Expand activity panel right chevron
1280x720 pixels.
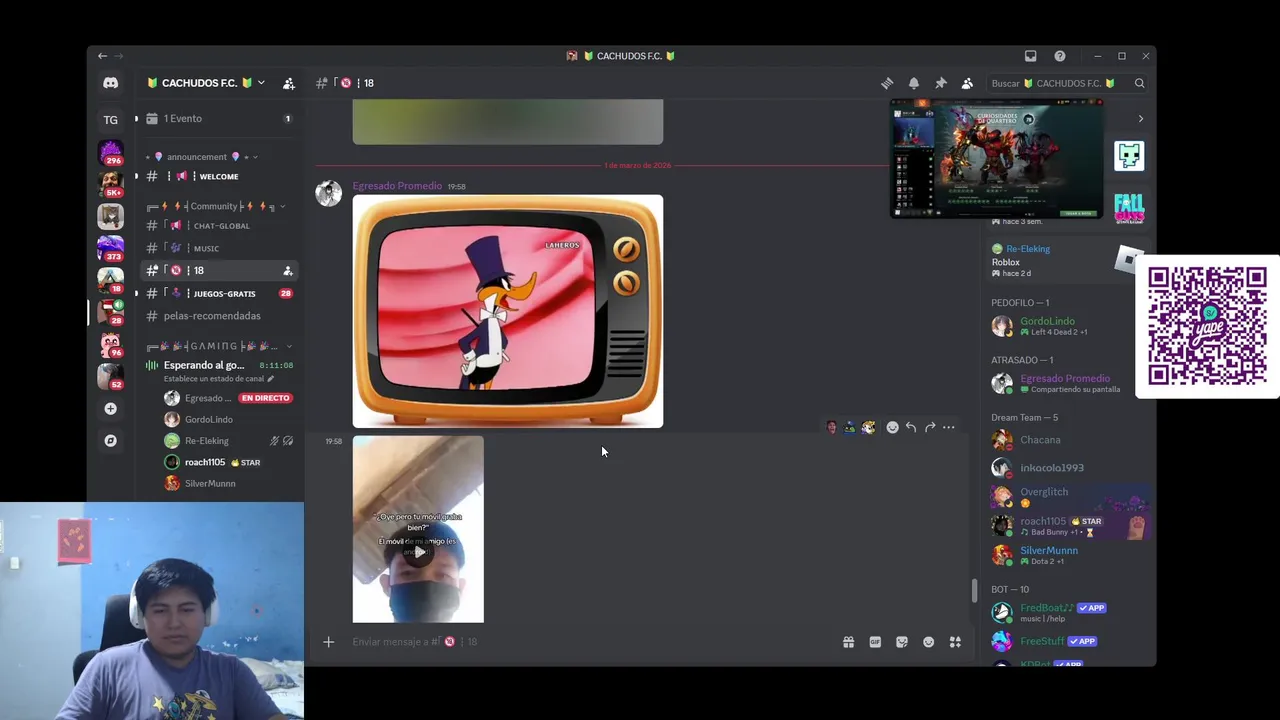pyautogui.click(x=1141, y=119)
